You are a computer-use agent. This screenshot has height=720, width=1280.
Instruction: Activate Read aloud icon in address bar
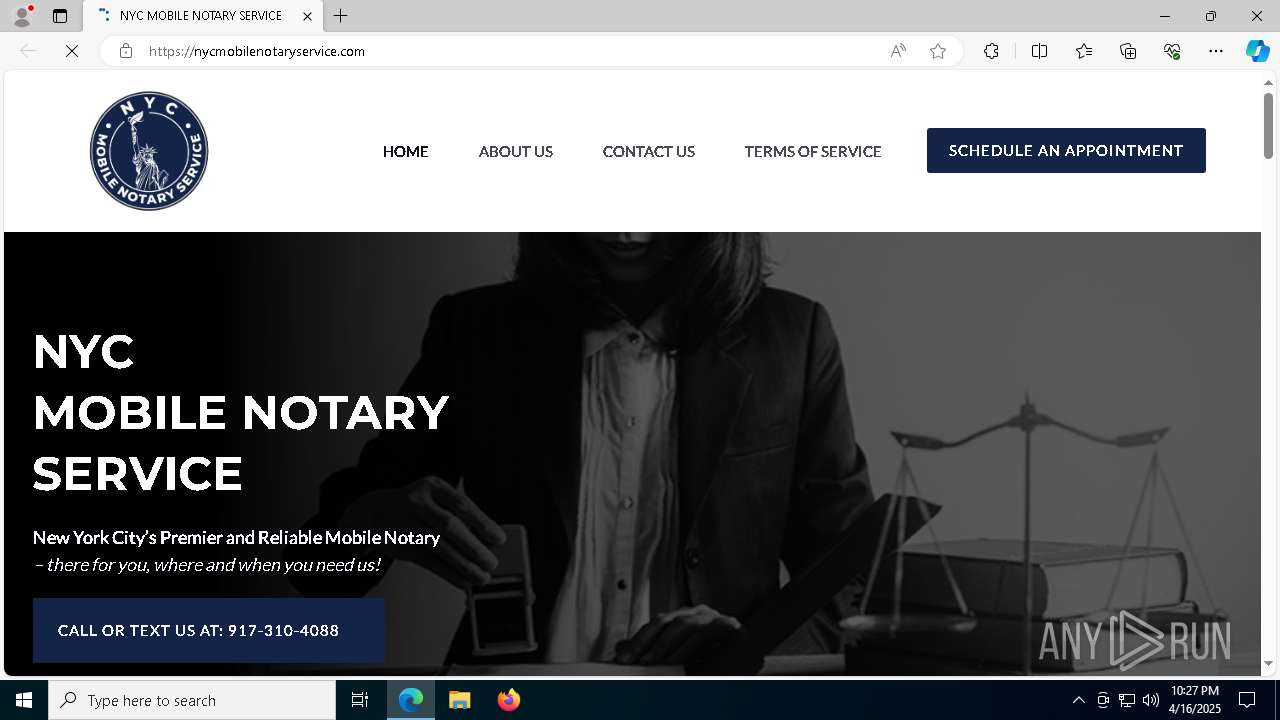coord(898,51)
